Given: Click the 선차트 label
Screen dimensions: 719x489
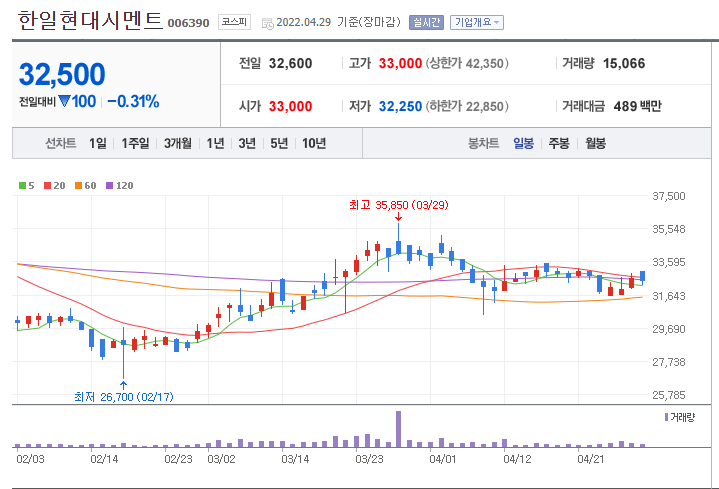Looking at the screenshot, I should point(61,144).
